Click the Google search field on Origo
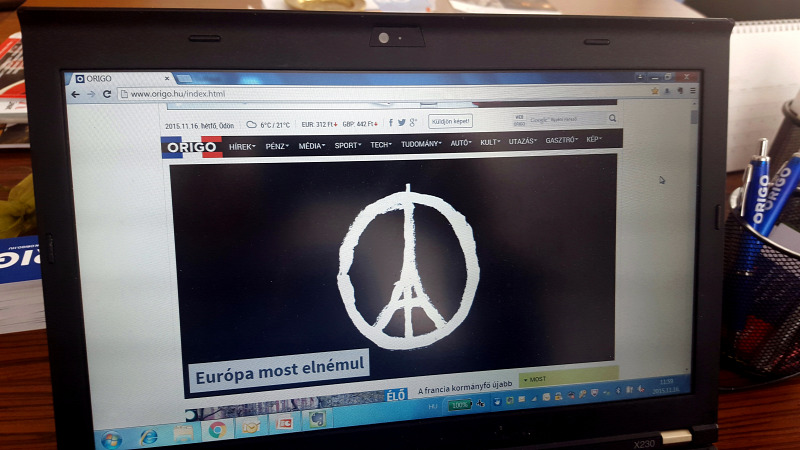Image resolution: width=800 pixels, height=450 pixels. 566,119
